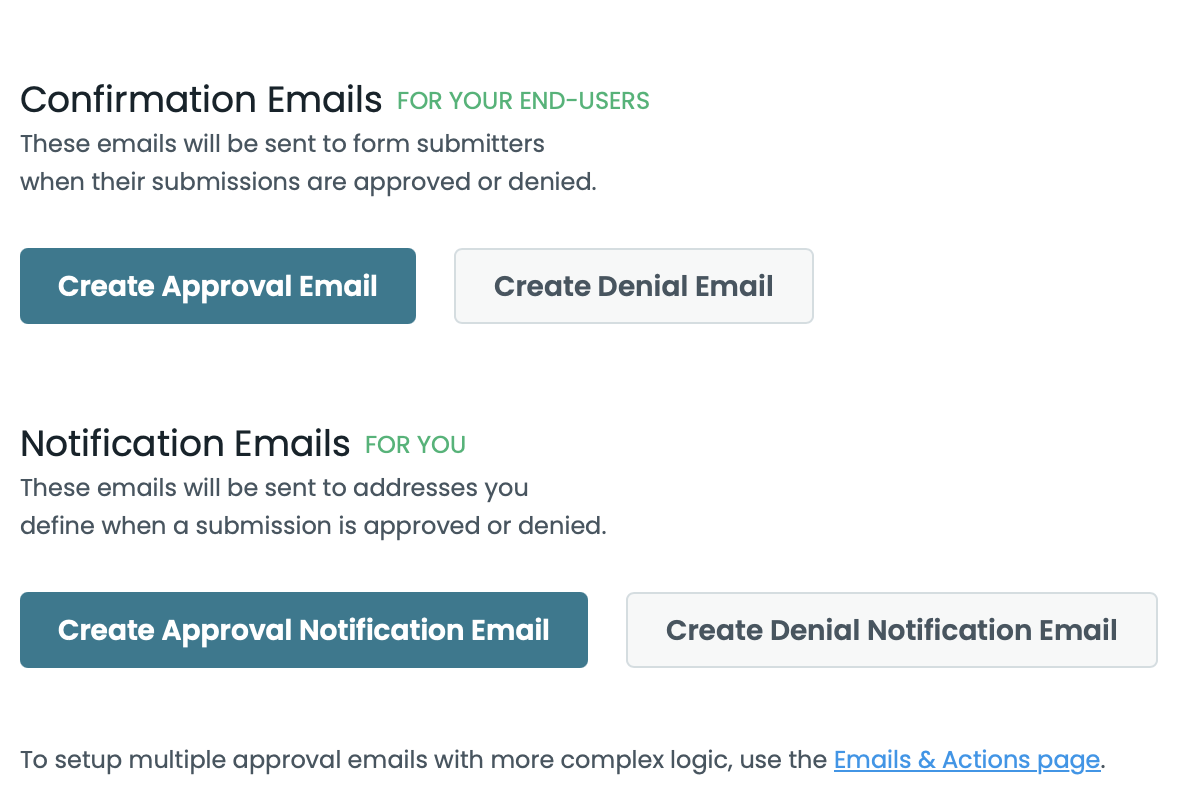Viewport: 1202px width, 800px height.
Task: Add an approval notification email for yourself
Action: 303,630
